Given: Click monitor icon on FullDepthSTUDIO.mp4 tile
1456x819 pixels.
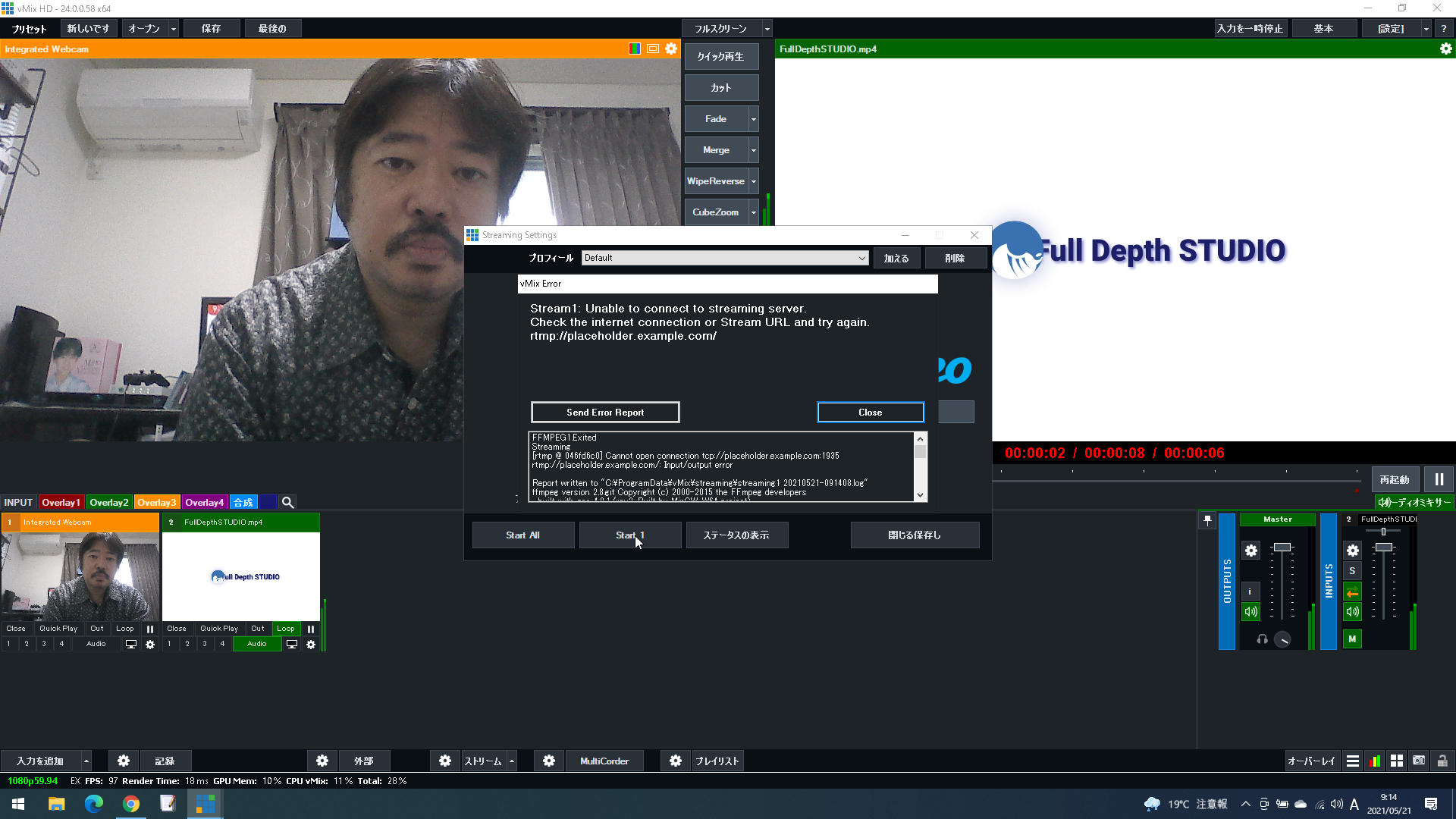Looking at the screenshot, I should tap(292, 645).
